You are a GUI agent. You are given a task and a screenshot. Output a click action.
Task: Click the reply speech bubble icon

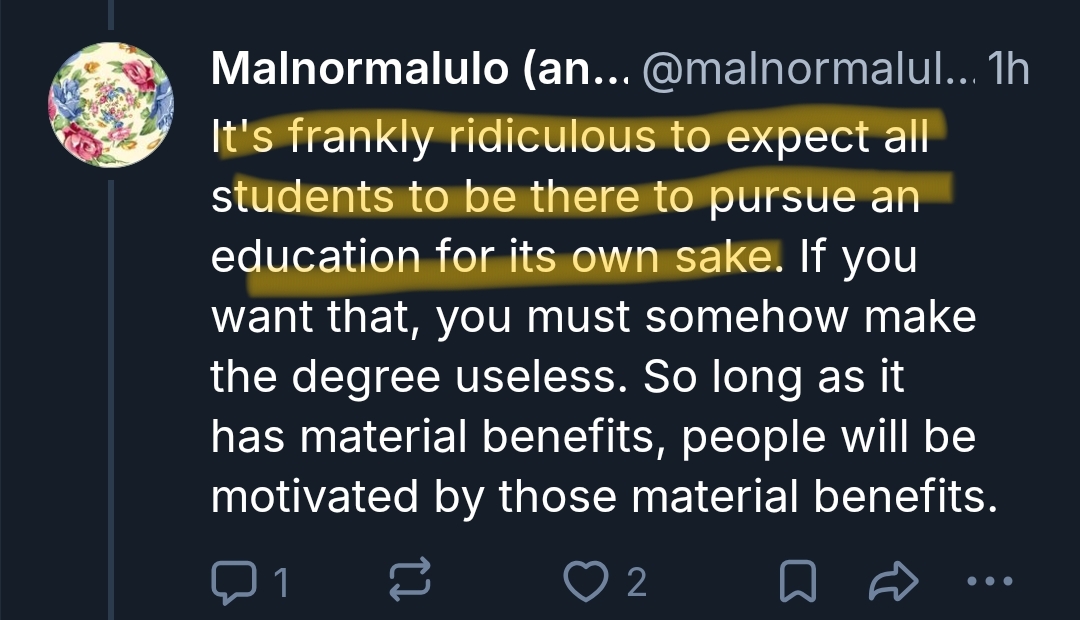tap(233, 581)
